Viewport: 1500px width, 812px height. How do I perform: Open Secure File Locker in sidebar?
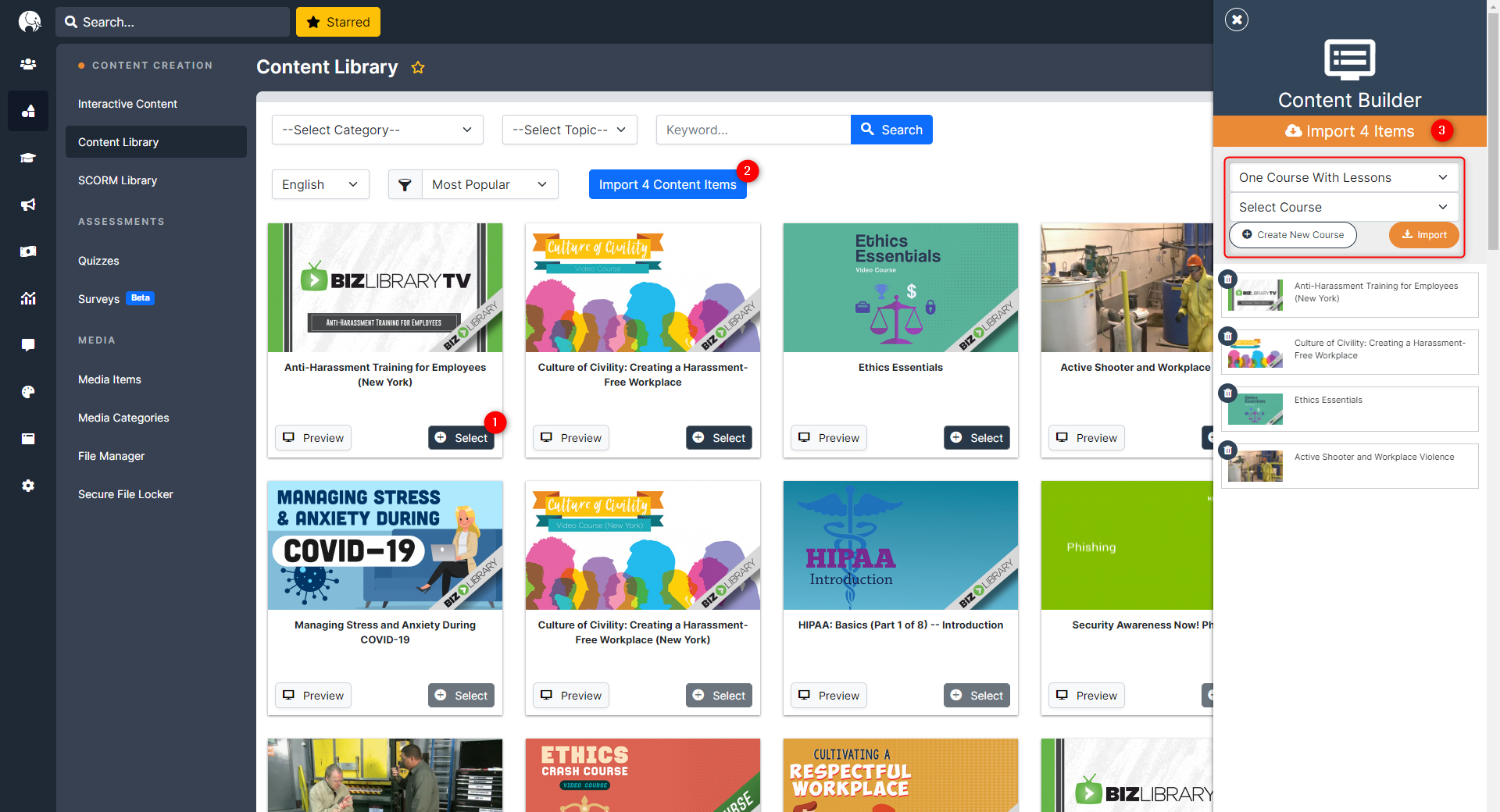point(125,494)
